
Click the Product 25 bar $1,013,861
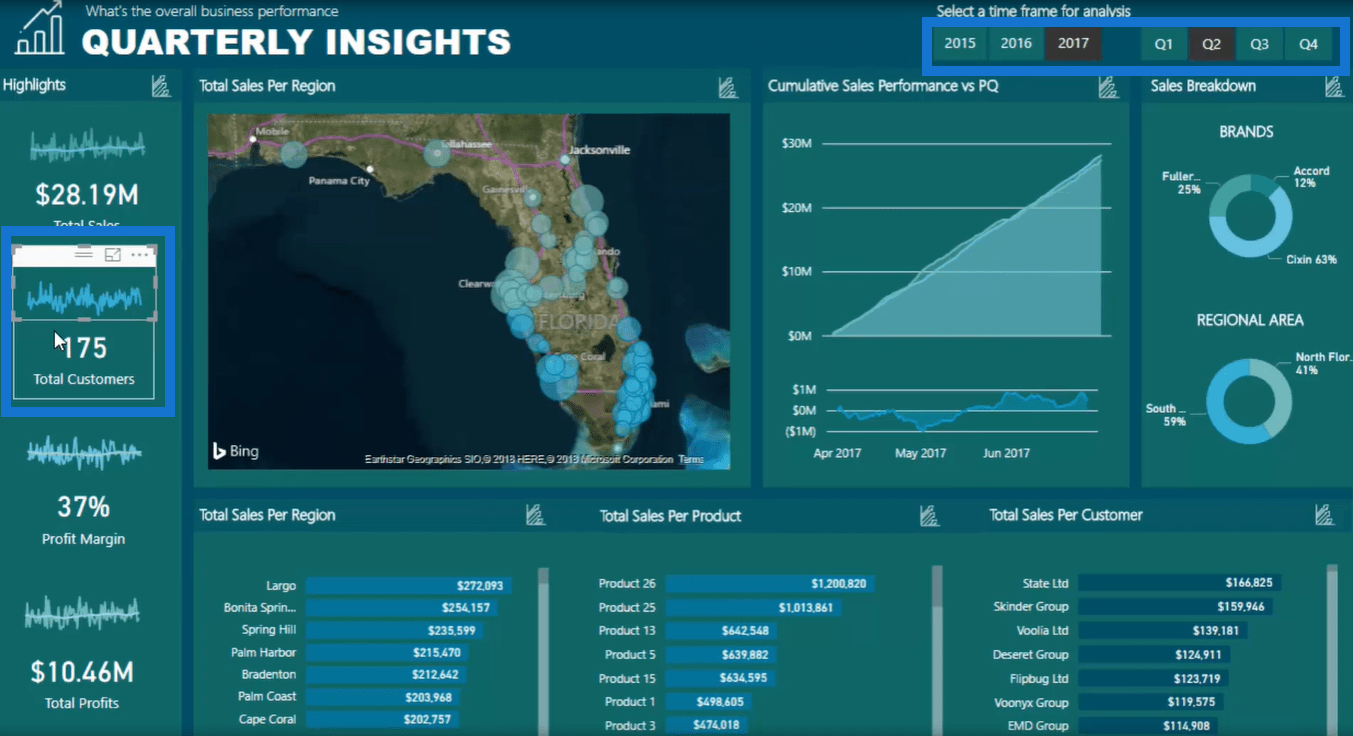coord(754,608)
